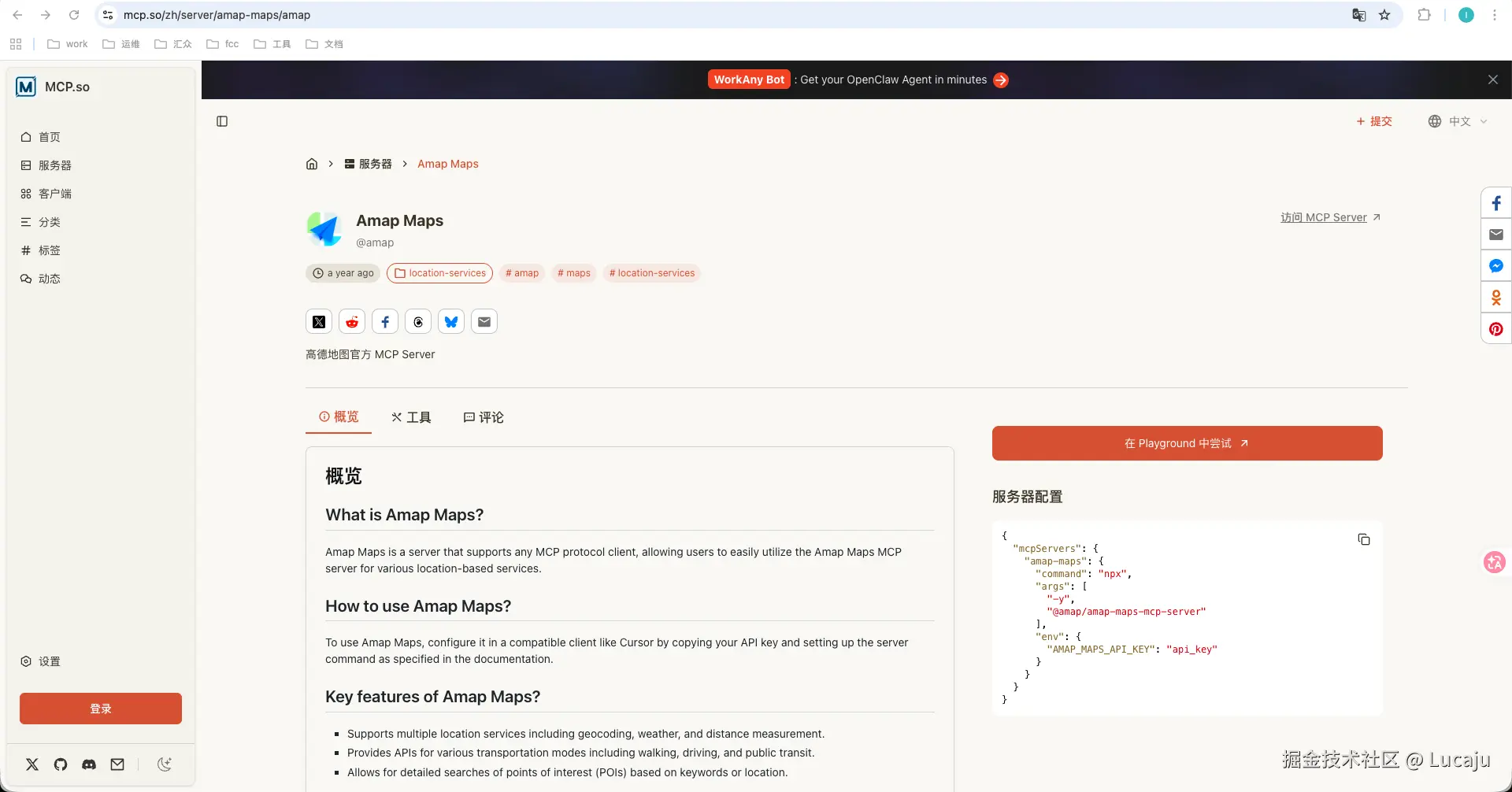
Task: Click the banner arrow circle icon
Action: point(1001,80)
